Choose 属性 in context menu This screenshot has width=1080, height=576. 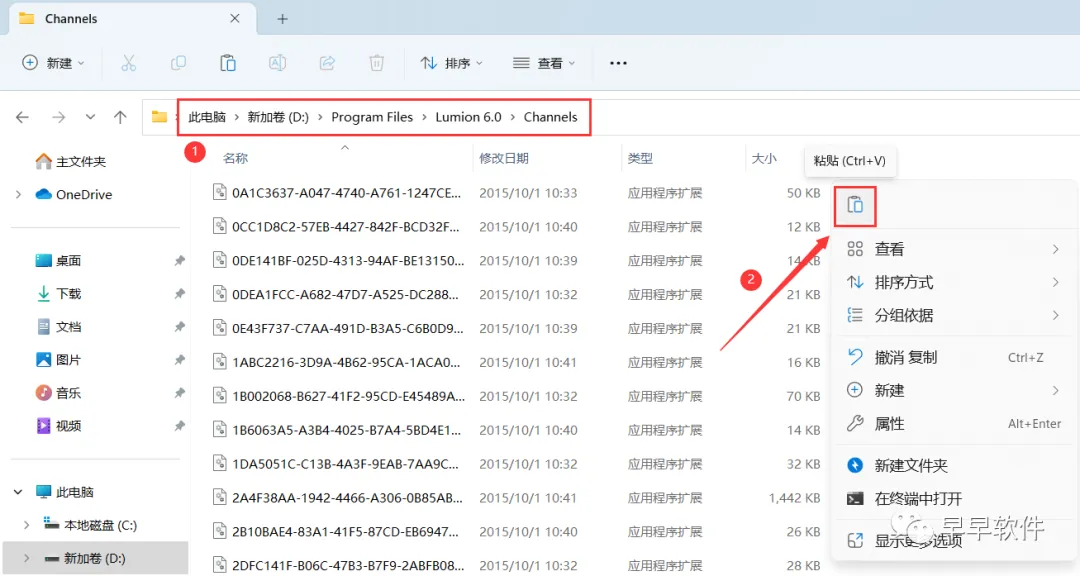point(954,424)
